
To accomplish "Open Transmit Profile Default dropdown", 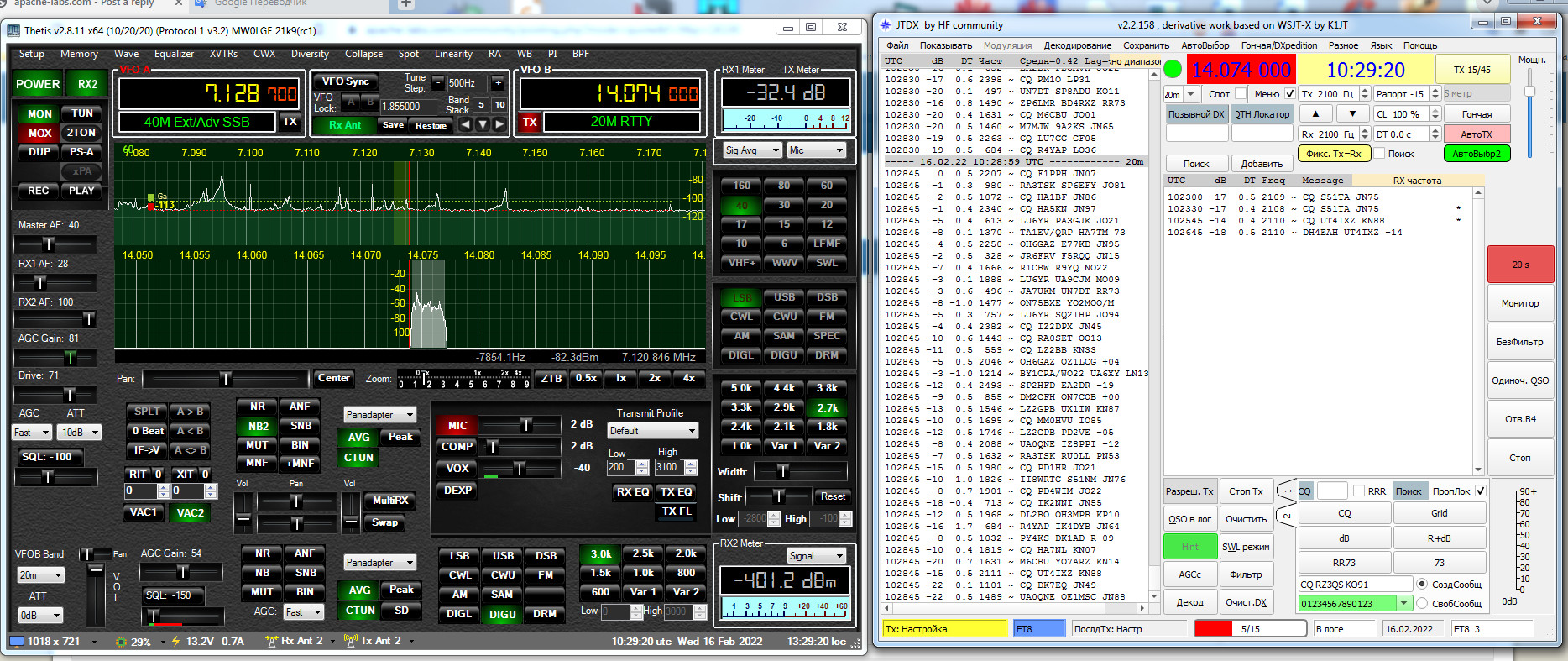I will point(652,430).
